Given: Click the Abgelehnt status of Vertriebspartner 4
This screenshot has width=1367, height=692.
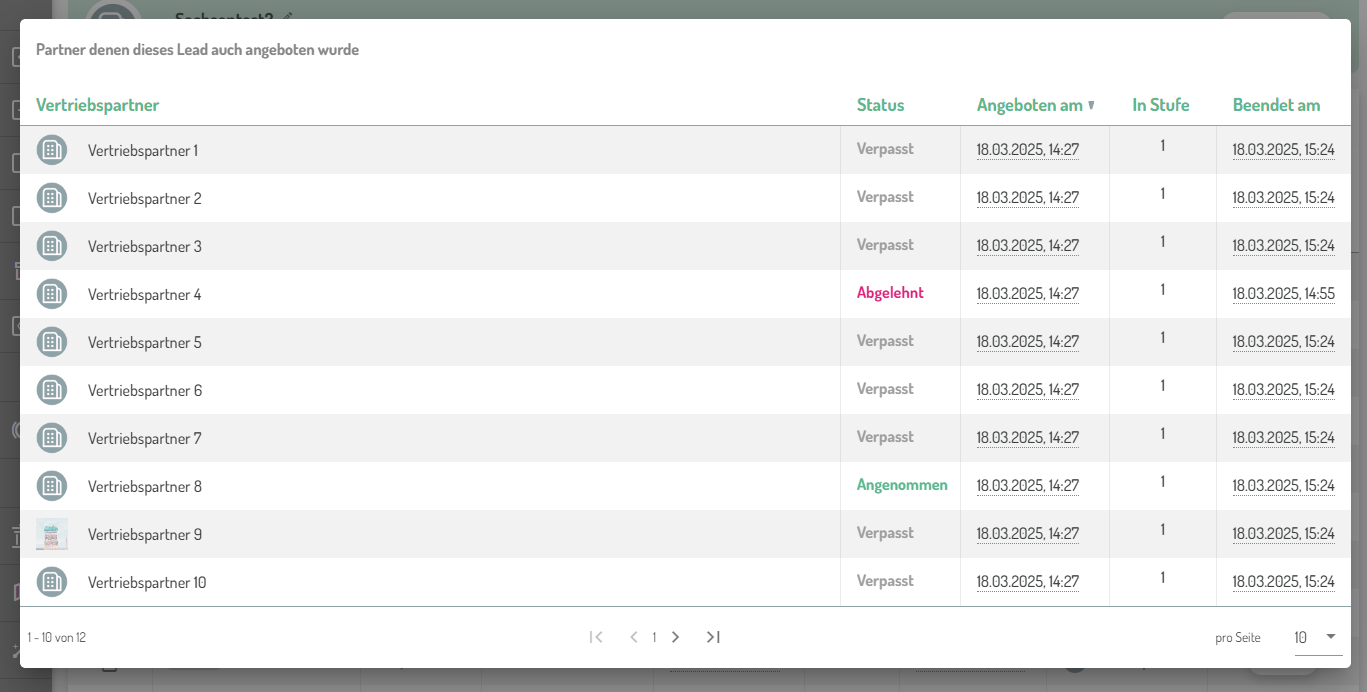Looking at the screenshot, I should pos(890,293).
